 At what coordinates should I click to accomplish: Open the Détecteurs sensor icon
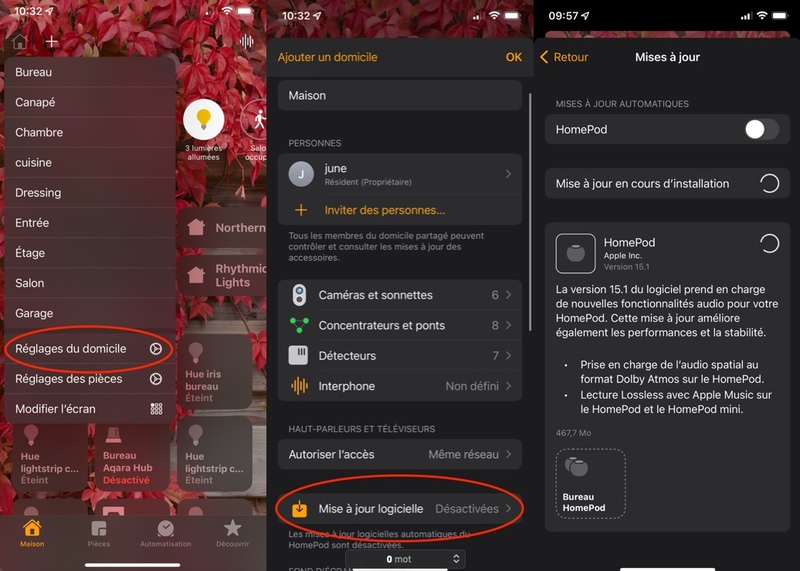298,355
